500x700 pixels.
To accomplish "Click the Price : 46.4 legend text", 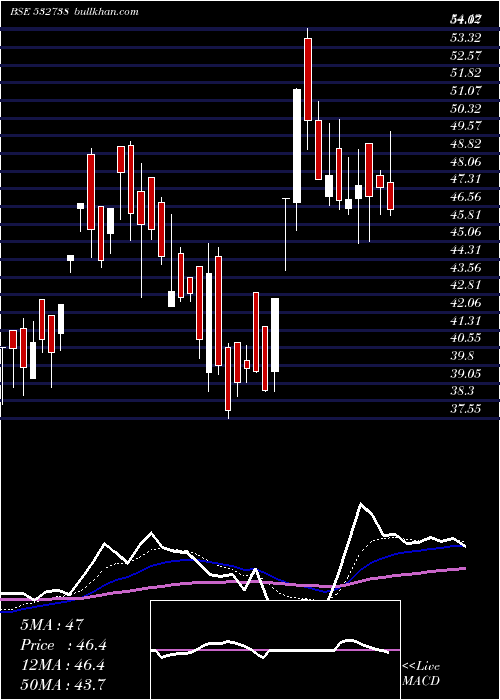I will (63, 645).
